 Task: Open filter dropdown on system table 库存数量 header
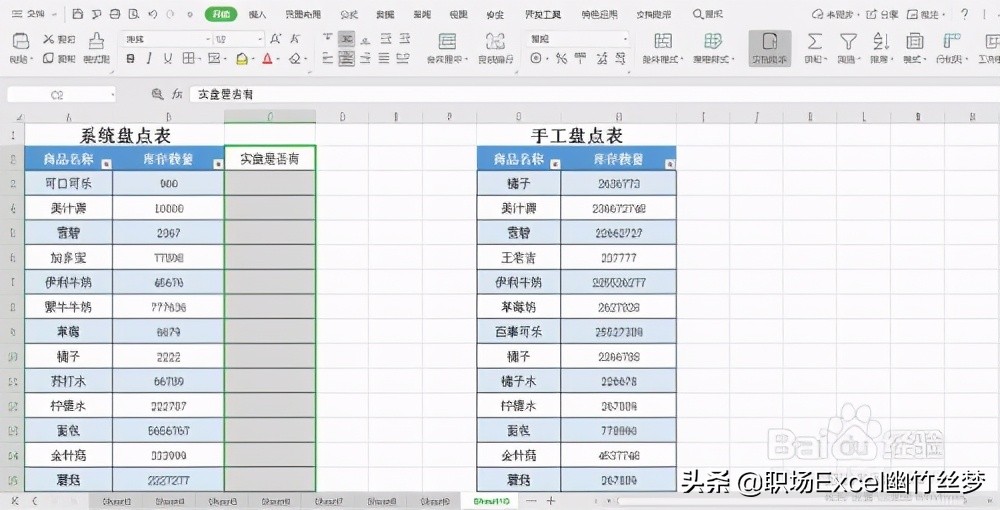218,164
